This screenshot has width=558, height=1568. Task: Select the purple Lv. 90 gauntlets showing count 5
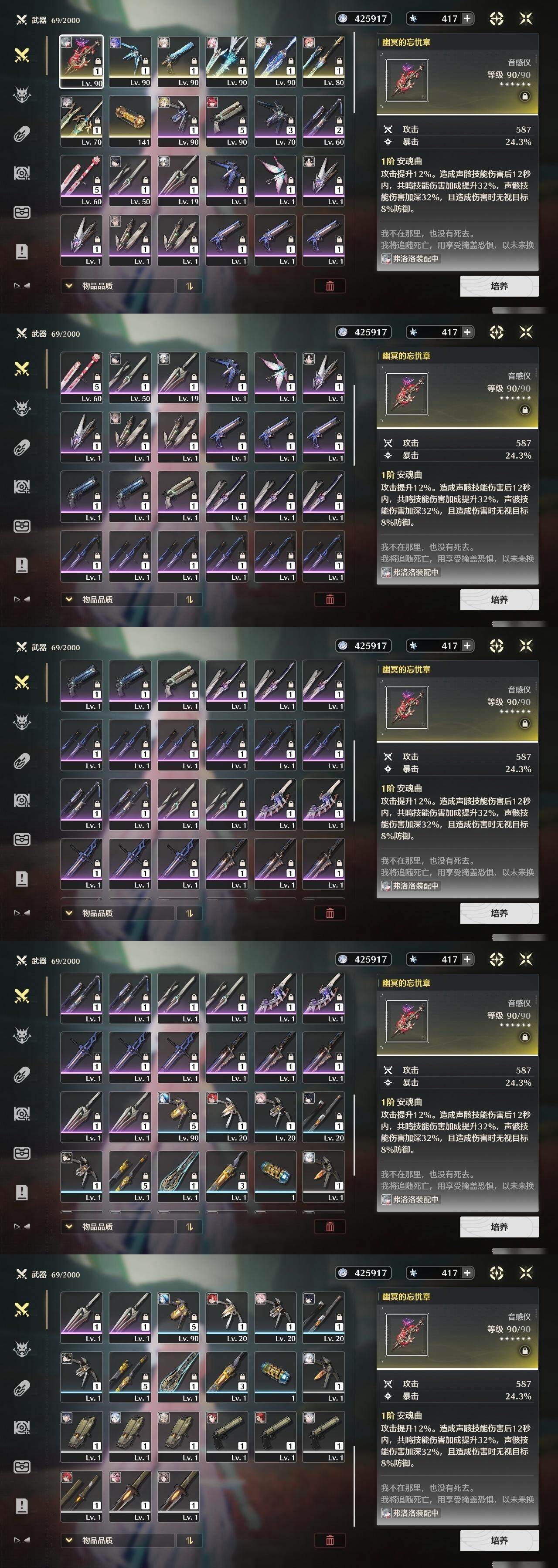tap(227, 121)
